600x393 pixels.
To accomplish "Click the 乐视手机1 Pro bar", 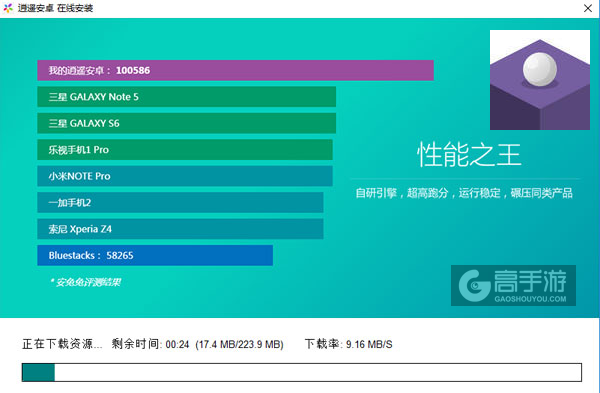I will 185,150.
